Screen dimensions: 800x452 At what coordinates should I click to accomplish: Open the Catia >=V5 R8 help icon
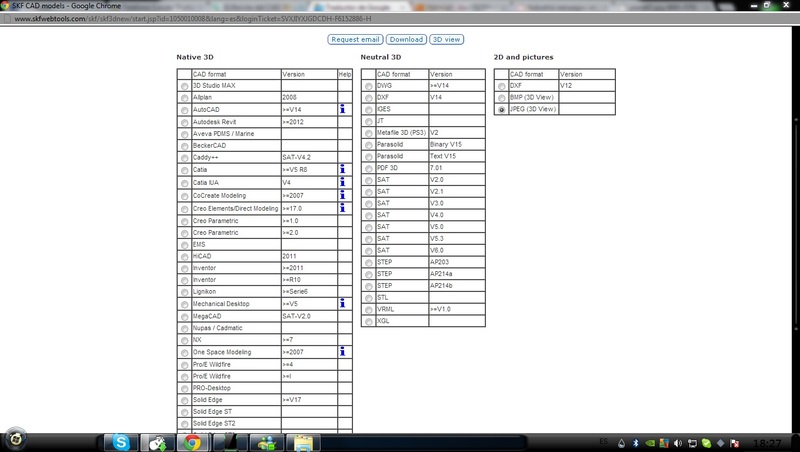tap(342, 169)
